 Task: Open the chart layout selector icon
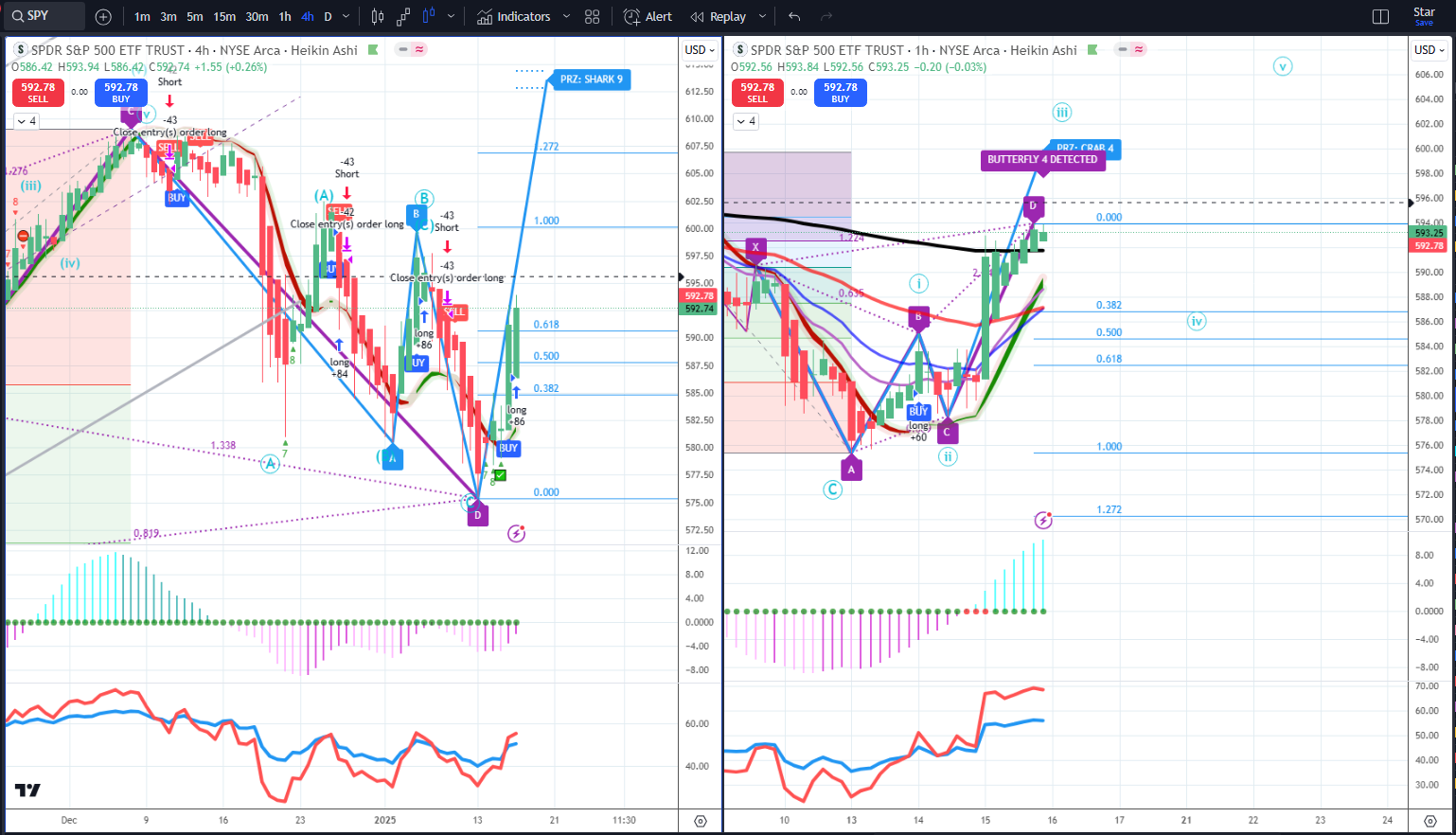[x=1380, y=16]
